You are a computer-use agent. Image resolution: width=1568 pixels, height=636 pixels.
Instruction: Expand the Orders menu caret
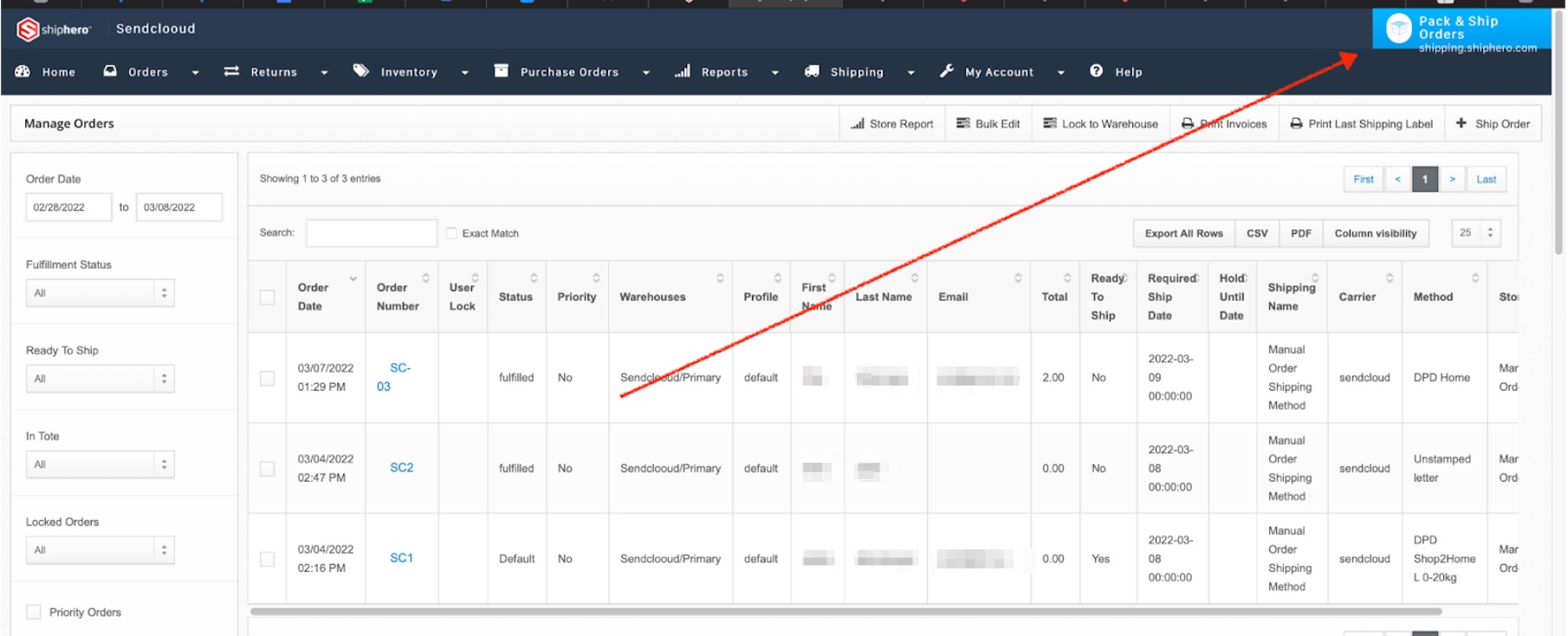195,73
